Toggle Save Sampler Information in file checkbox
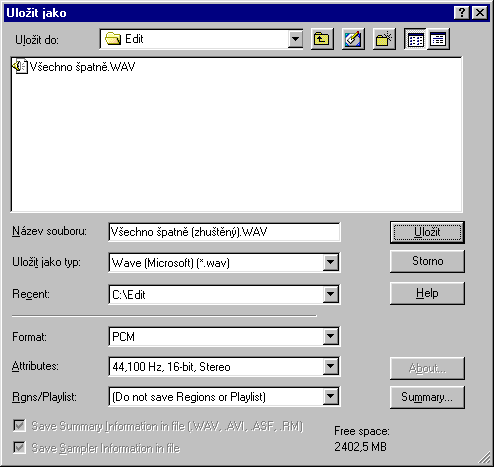Screen dimensions: 494x467 pos(19,447)
